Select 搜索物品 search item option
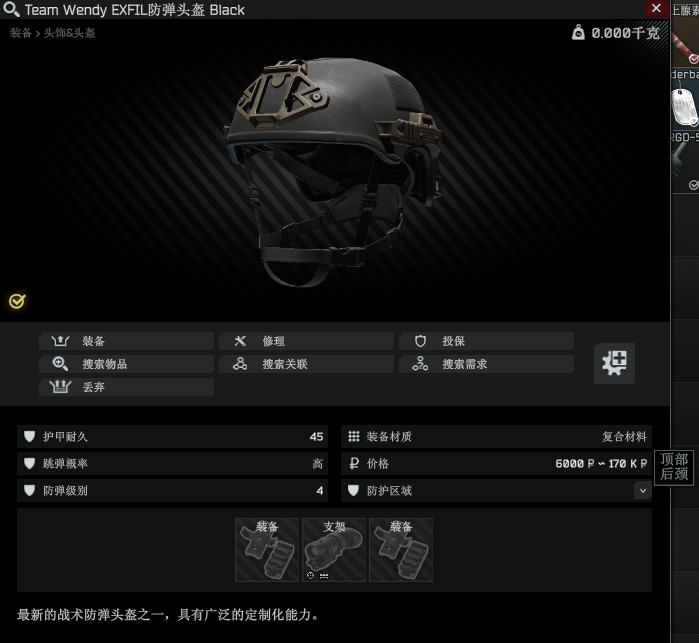 coord(127,364)
